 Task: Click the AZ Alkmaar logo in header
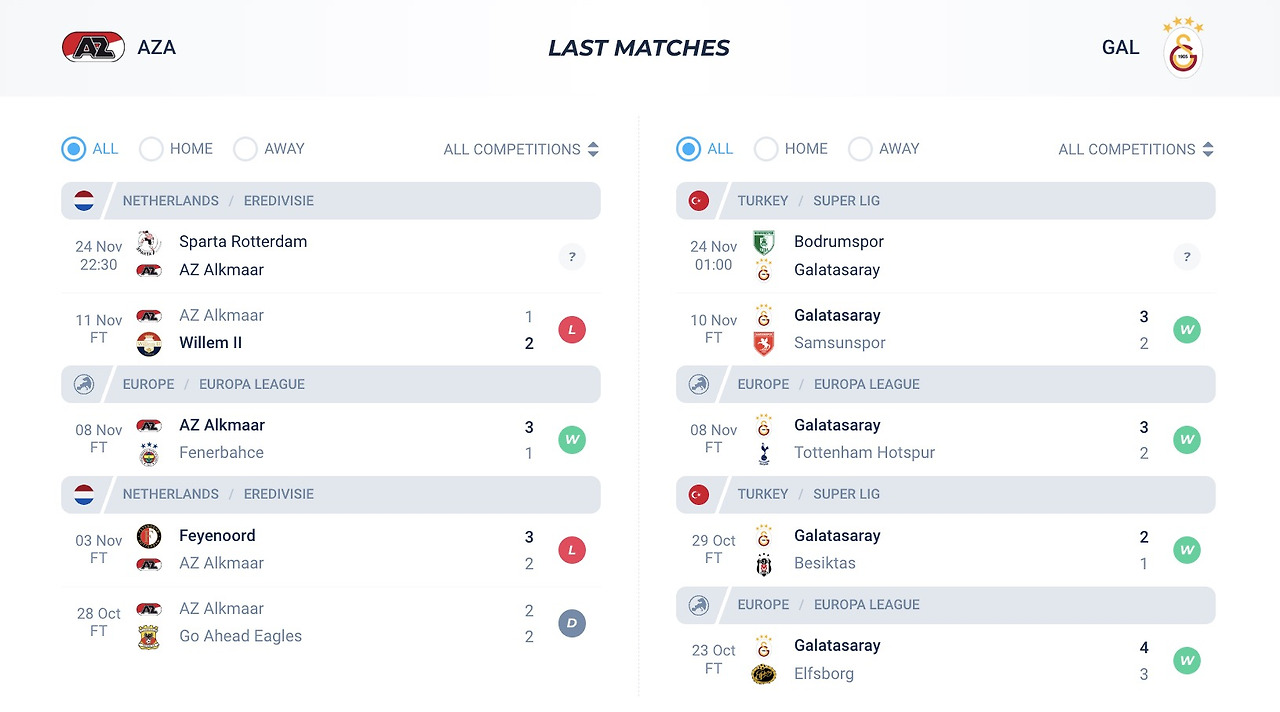click(93, 47)
